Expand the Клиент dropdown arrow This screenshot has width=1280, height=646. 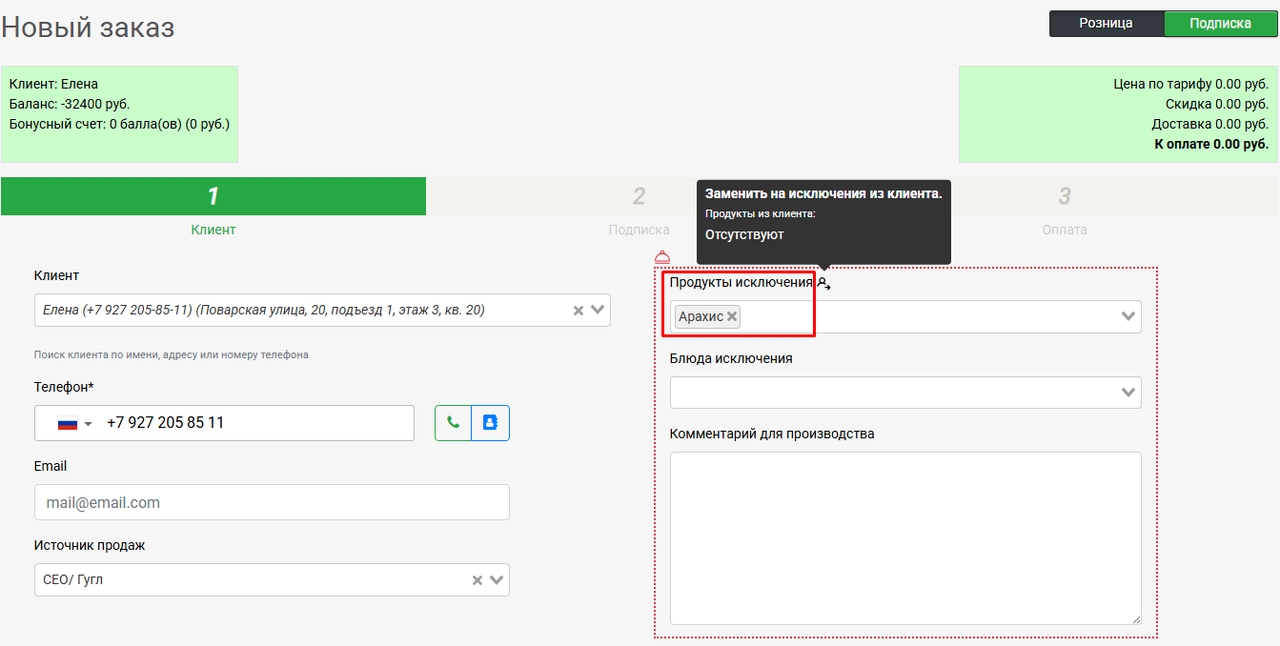pyautogui.click(x=598, y=310)
